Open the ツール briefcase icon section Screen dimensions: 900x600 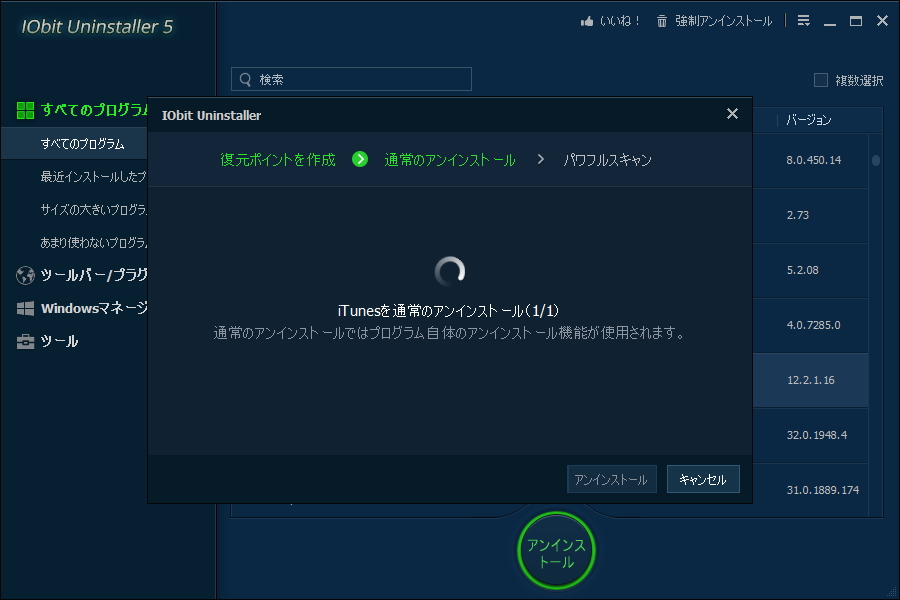tap(27, 340)
